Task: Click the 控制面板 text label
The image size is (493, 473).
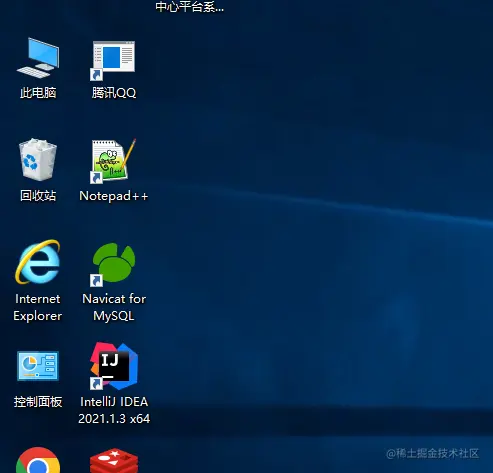Action: click(x=38, y=402)
